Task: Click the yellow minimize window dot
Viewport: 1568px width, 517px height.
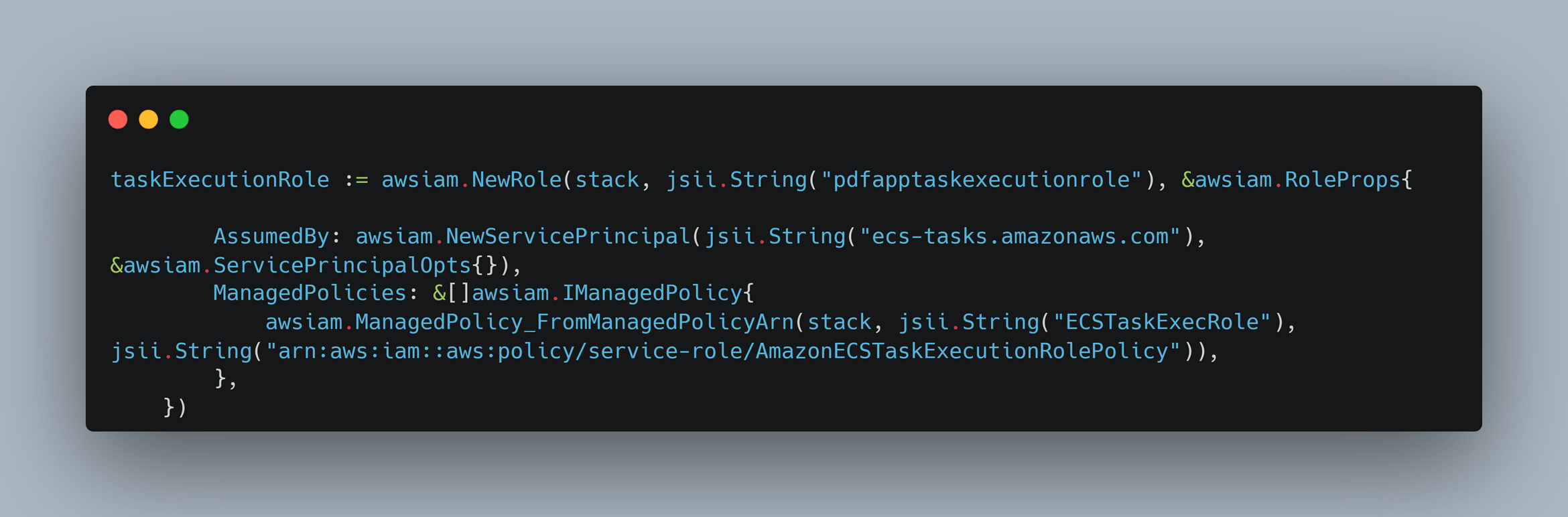Action: pyautogui.click(x=148, y=119)
